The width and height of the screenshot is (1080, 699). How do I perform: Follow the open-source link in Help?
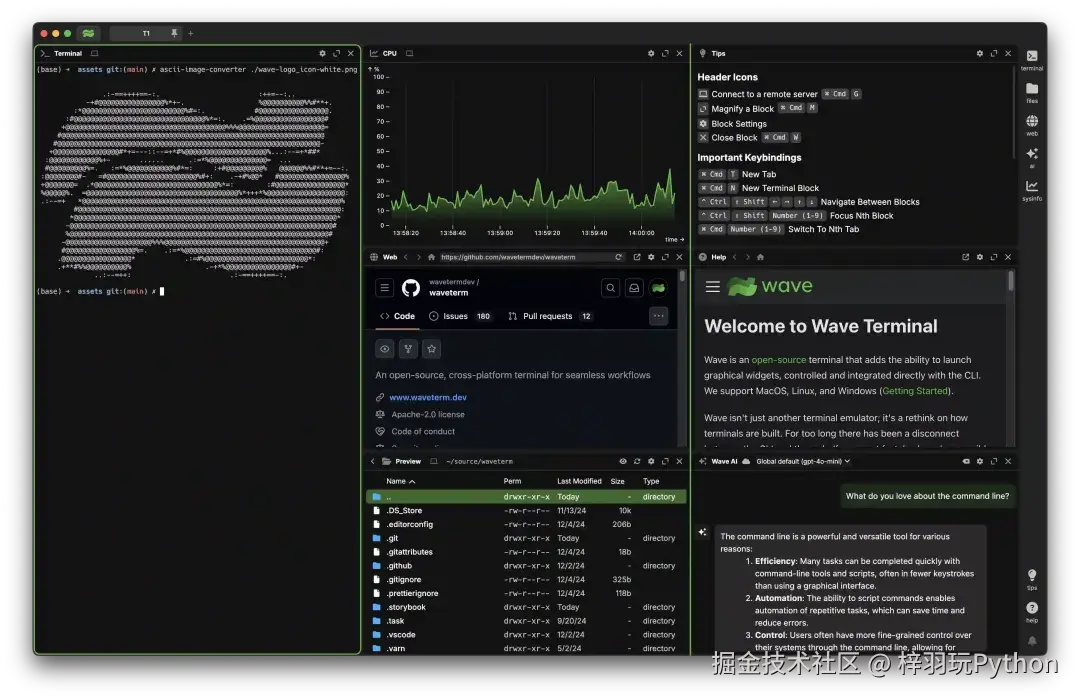pos(778,359)
